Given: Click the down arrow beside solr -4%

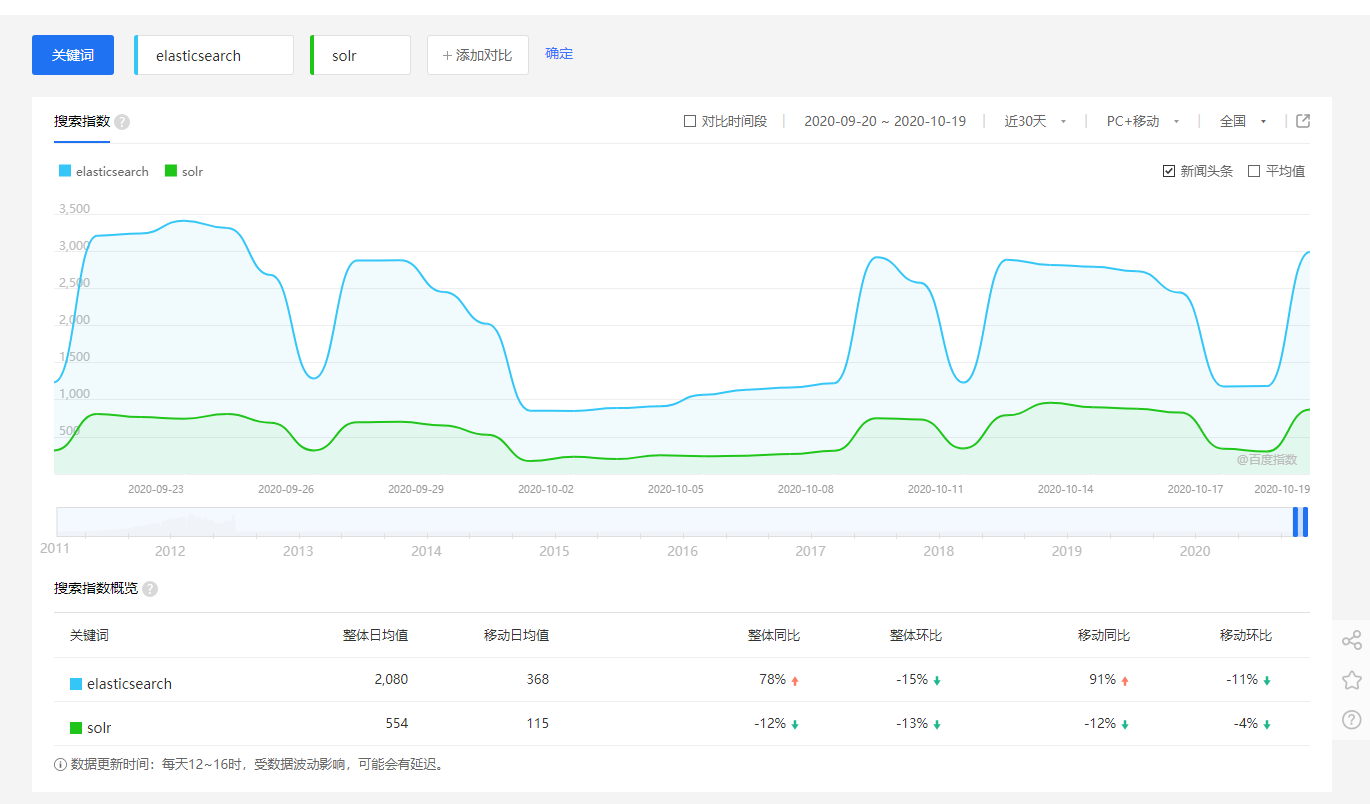Looking at the screenshot, I should [x=1267, y=724].
